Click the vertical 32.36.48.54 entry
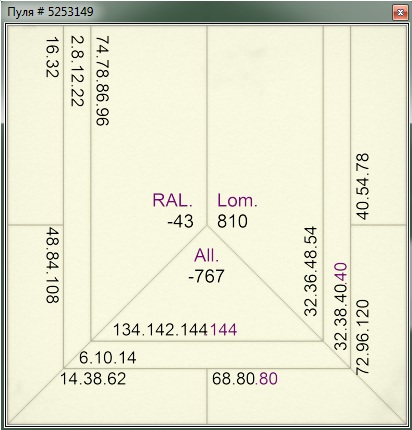This screenshot has height=430, width=412. (x=311, y=271)
